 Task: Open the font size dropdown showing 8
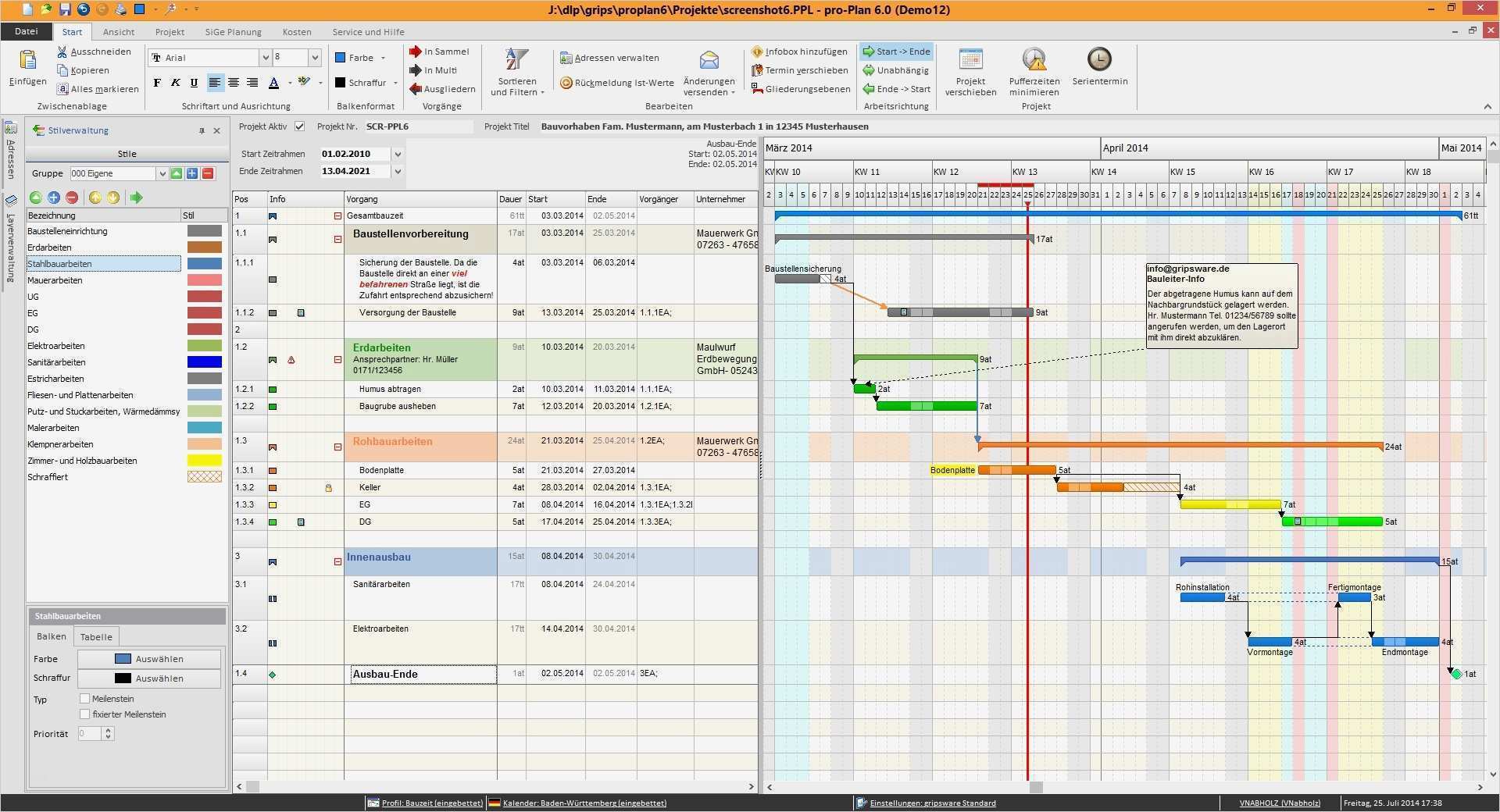click(315, 58)
